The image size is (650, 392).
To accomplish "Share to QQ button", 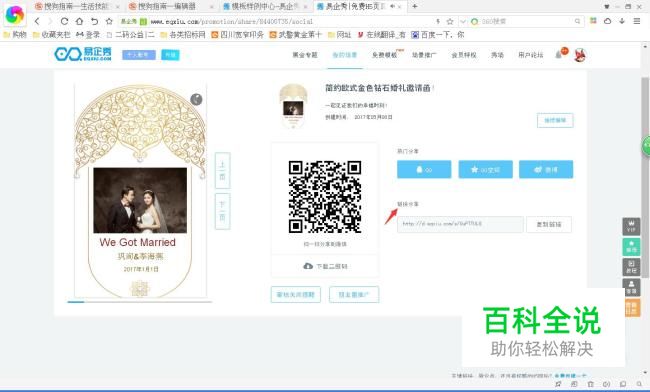I will point(424,169).
